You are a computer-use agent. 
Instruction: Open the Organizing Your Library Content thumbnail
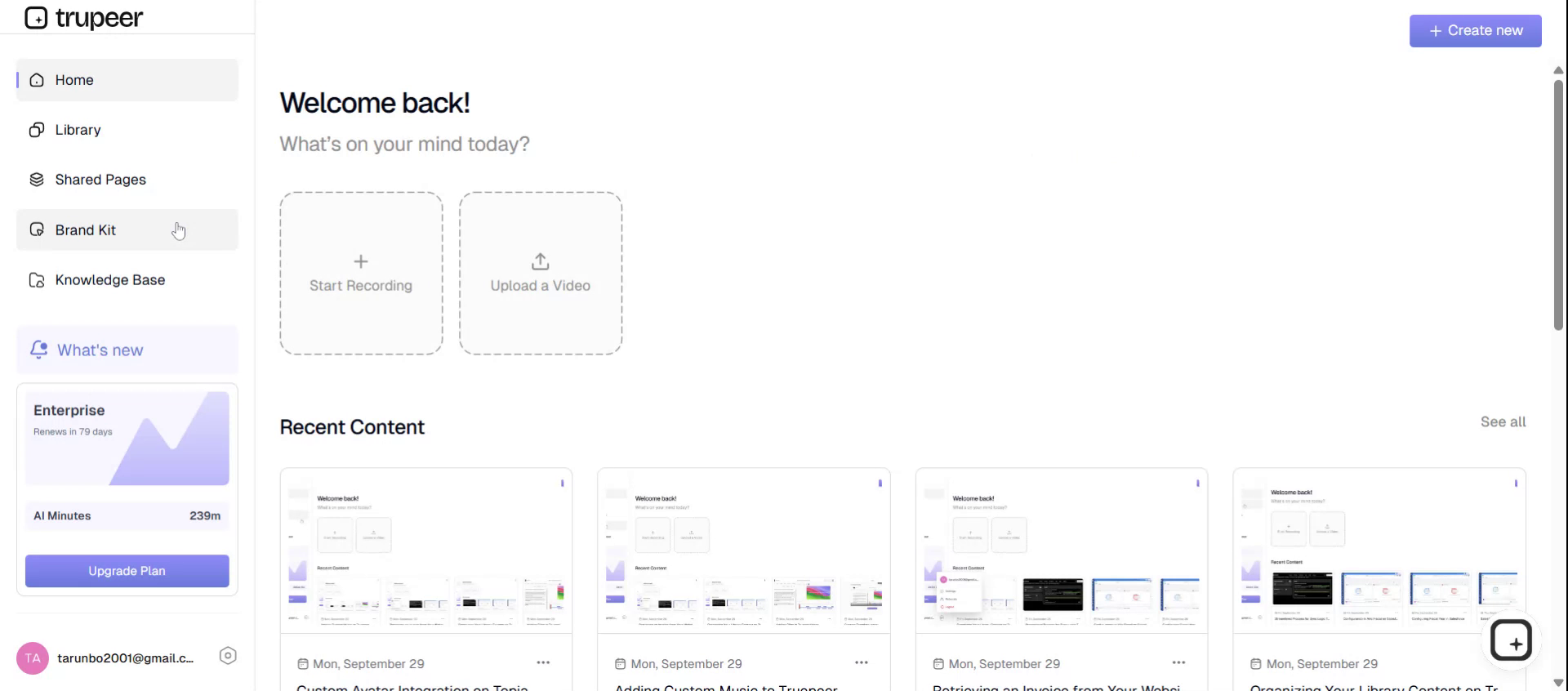point(1379,551)
